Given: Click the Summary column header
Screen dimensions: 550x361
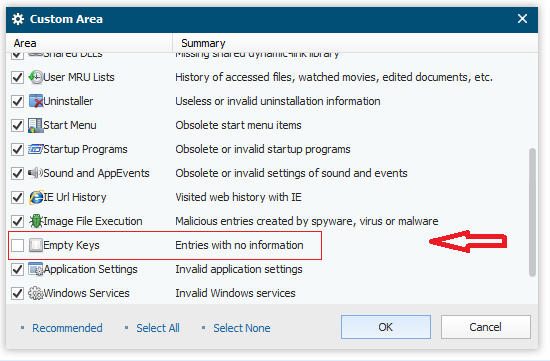Looking at the screenshot, I should click(355, 43).
